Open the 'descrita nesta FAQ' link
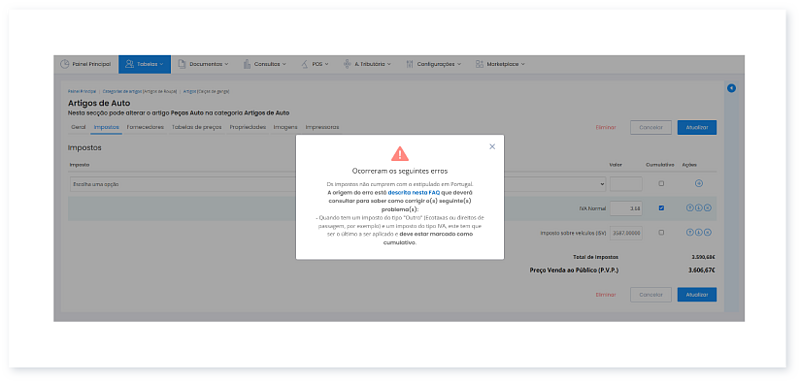Image resolution: width=800 pixels, height=381 pixels. point(413,193)
